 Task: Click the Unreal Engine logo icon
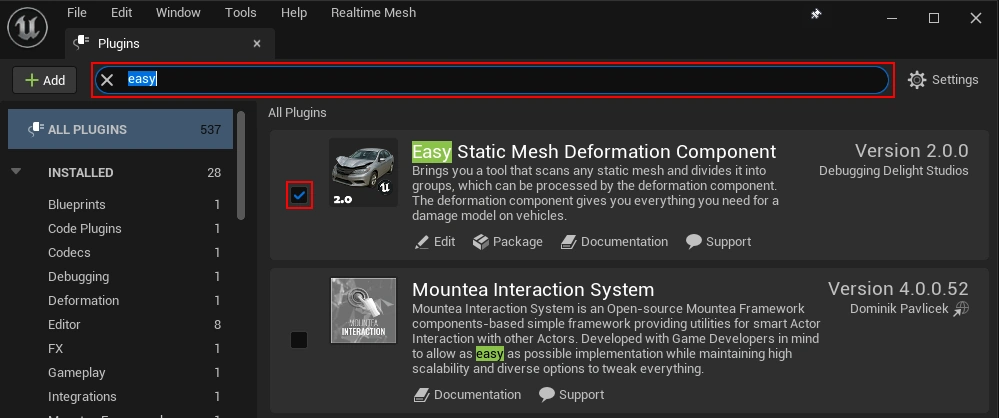pos(27,27)
